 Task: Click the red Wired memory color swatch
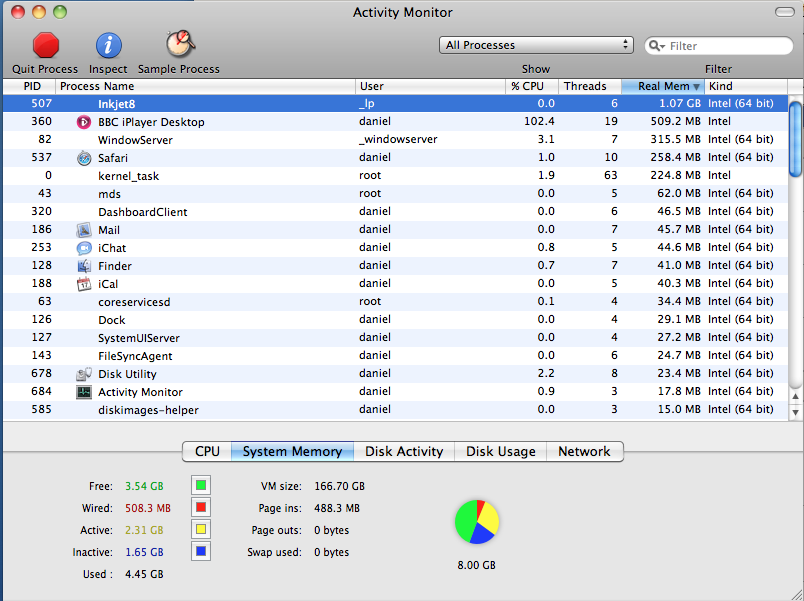[x=201, y=507]
